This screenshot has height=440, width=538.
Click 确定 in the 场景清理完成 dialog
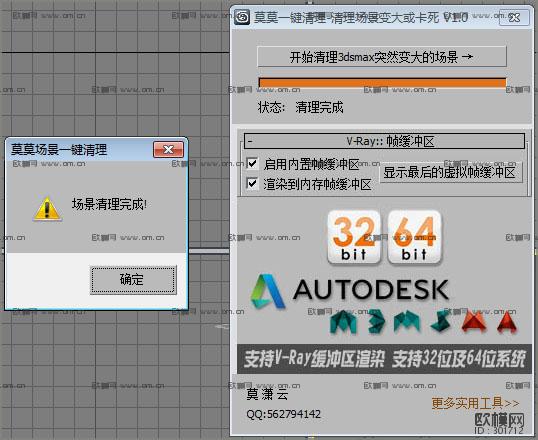click(x=133, y=279)
